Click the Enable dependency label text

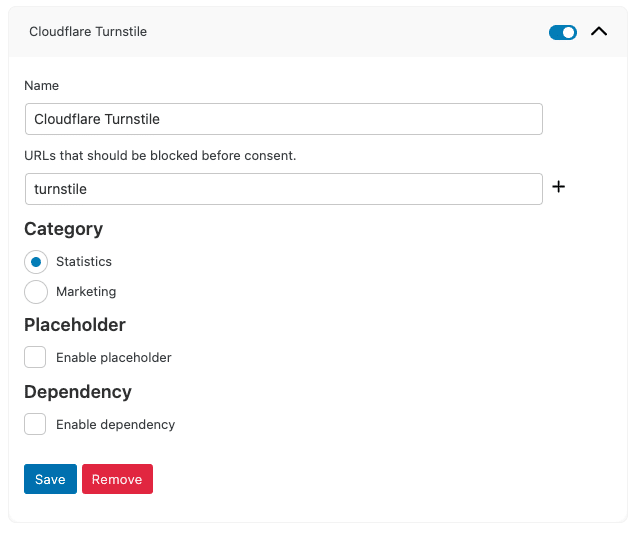pyautogui.click(x=116, y=424)
